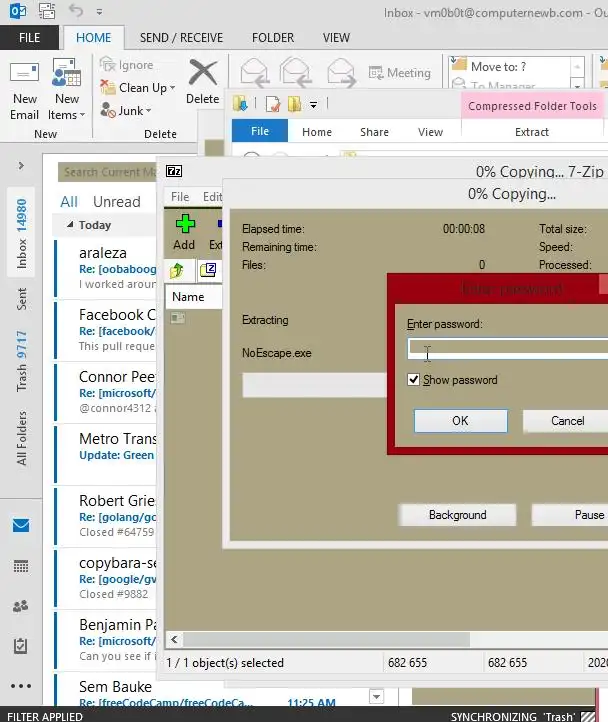Open the SEND / RECEIVE tab

pos(181,37)
